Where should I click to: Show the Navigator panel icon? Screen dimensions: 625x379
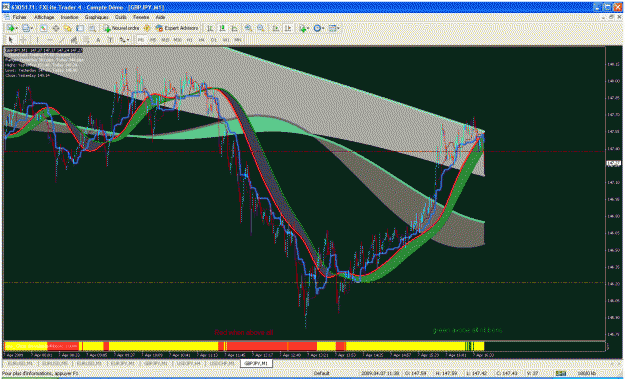(x=68, y=28)
